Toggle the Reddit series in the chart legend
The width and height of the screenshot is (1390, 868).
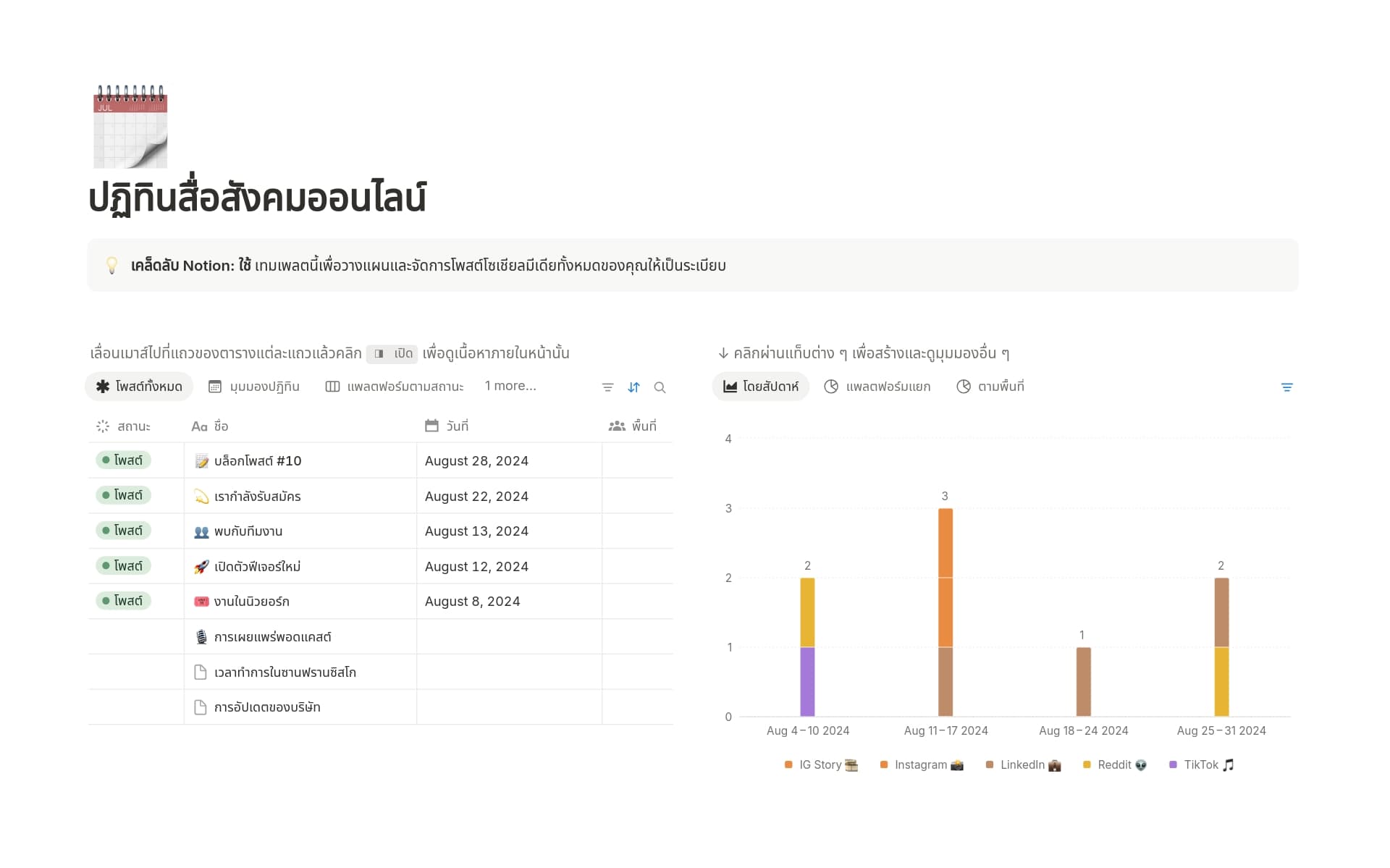[x=1113, y=764]
